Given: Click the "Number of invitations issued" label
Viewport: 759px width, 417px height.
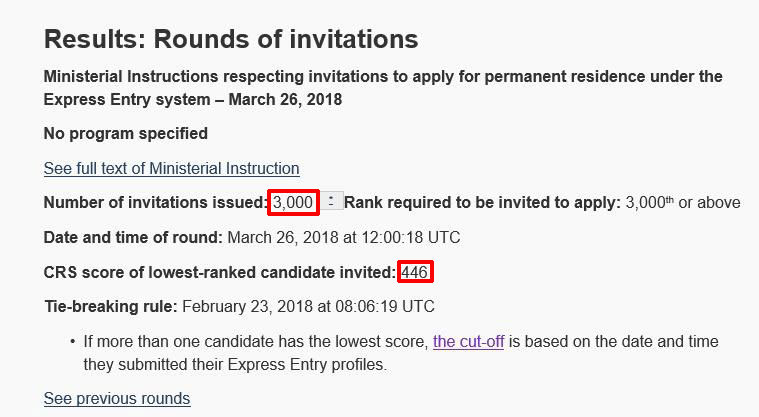Looking at the screenshot, I should point(155,202).
